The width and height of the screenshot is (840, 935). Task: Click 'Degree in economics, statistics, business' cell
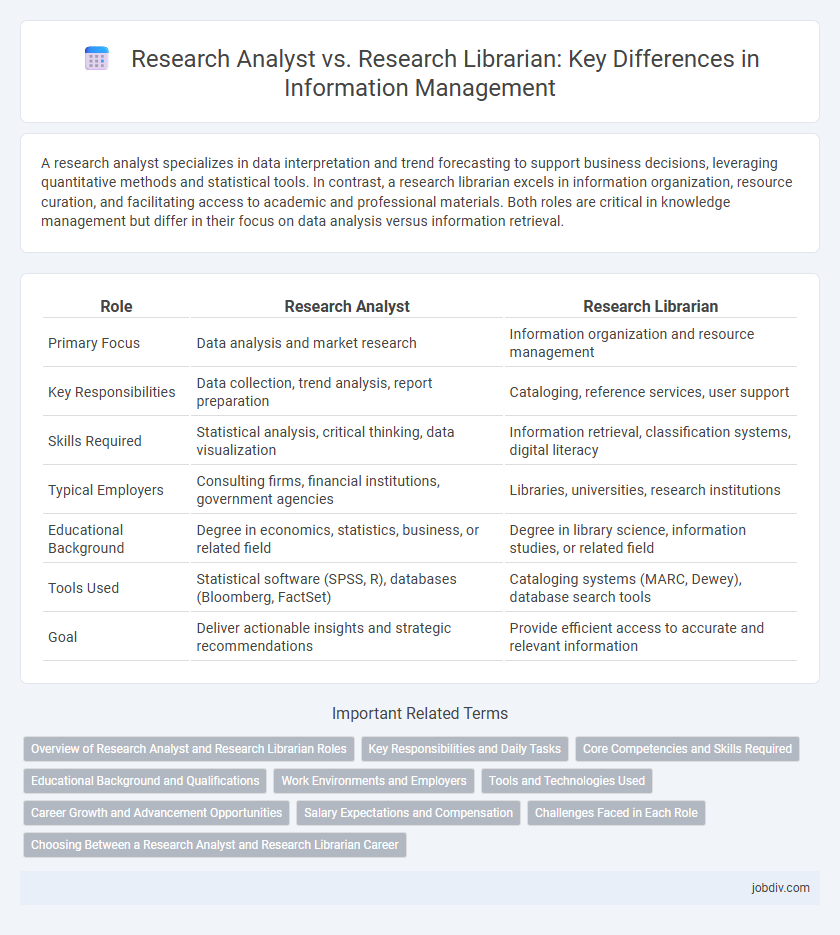tap(347, 538)
